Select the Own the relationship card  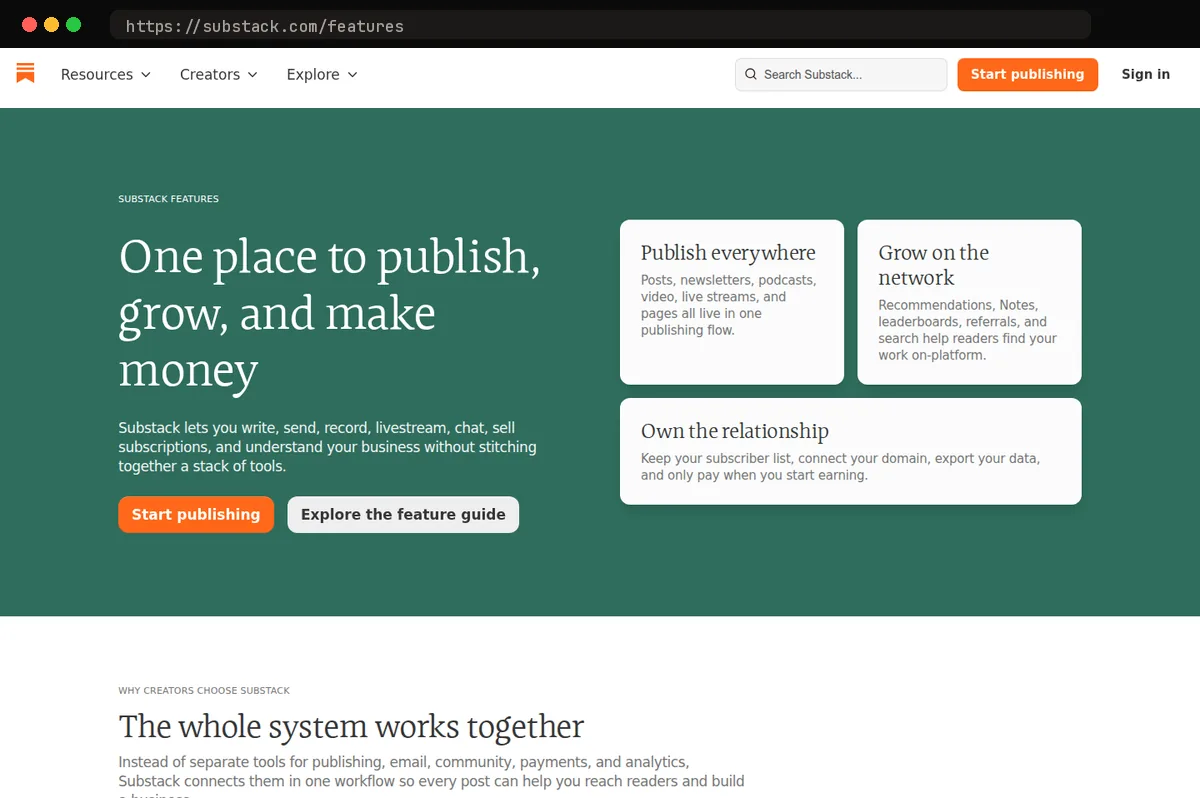[x=851, y=451]
